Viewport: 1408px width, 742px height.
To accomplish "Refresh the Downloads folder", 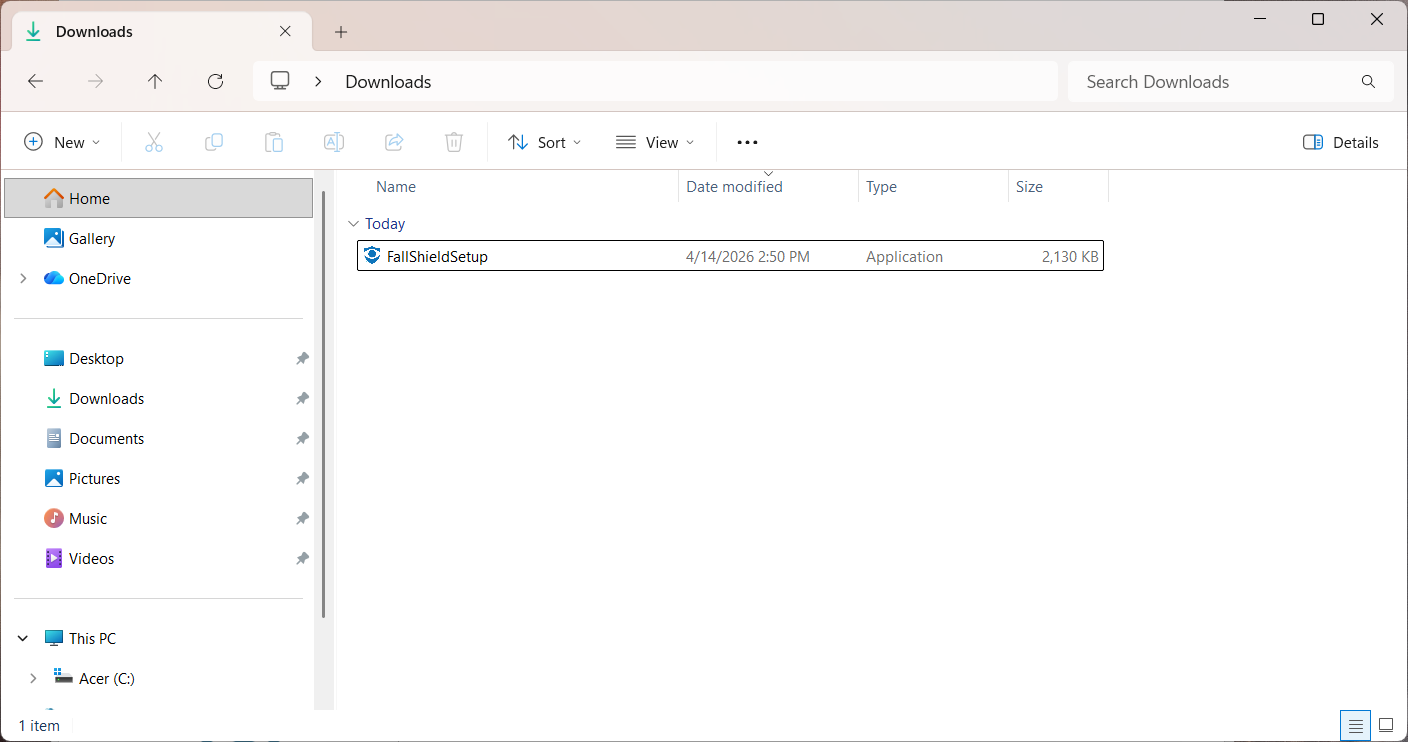I will [x=215, y=82].
